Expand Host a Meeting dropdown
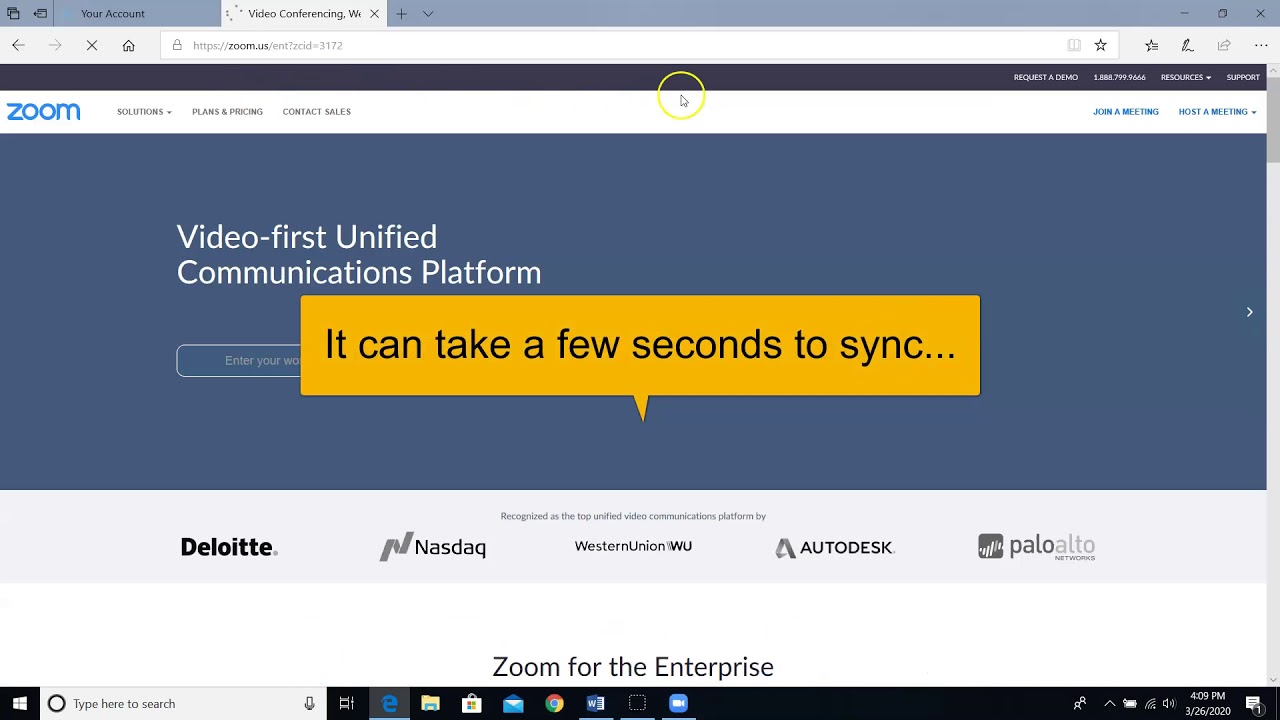This screenshot has width=1280, height=720. coord(1217,112)
